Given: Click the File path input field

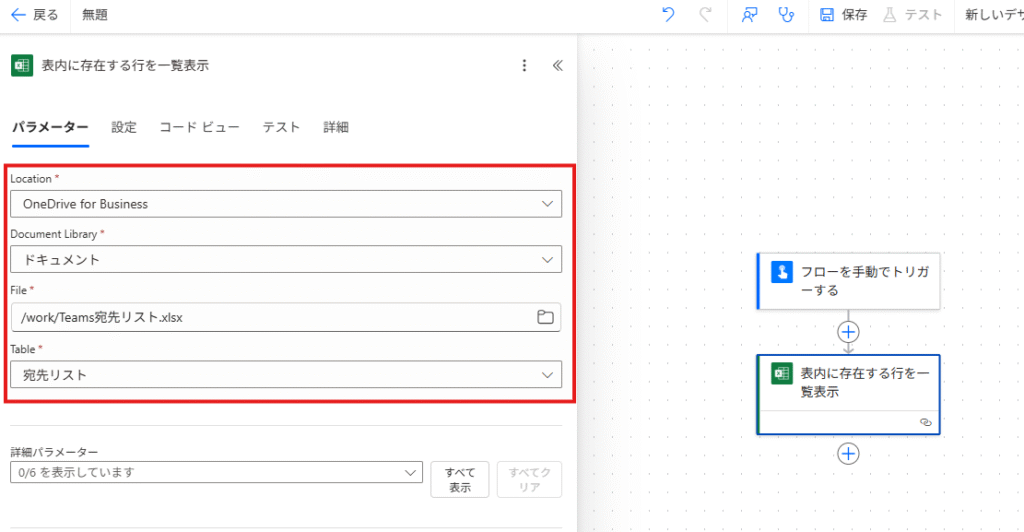Looking at the screenshot, I should click(x=286, y=317).
